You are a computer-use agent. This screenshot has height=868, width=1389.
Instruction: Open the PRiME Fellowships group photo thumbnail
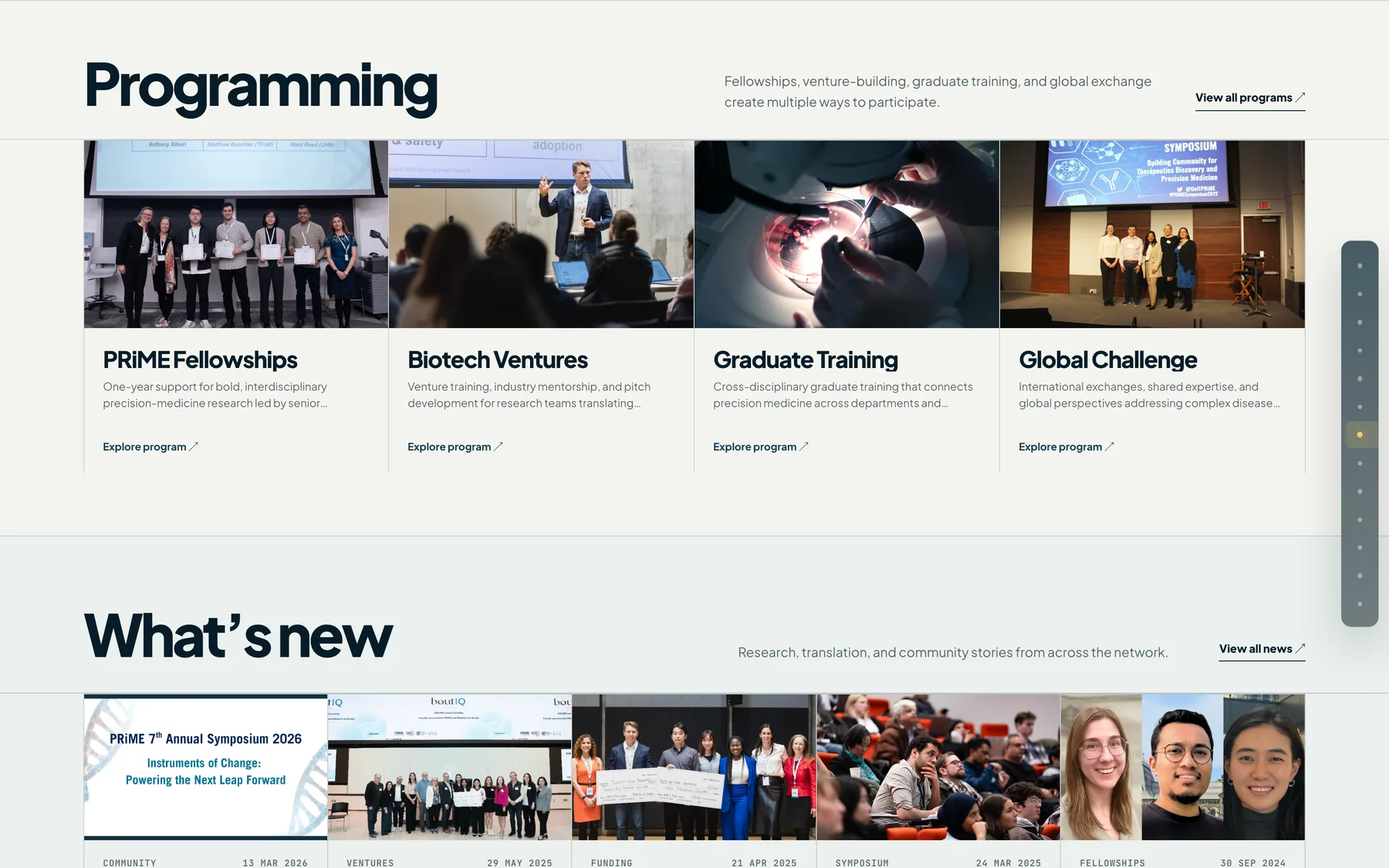coord(236,234)
